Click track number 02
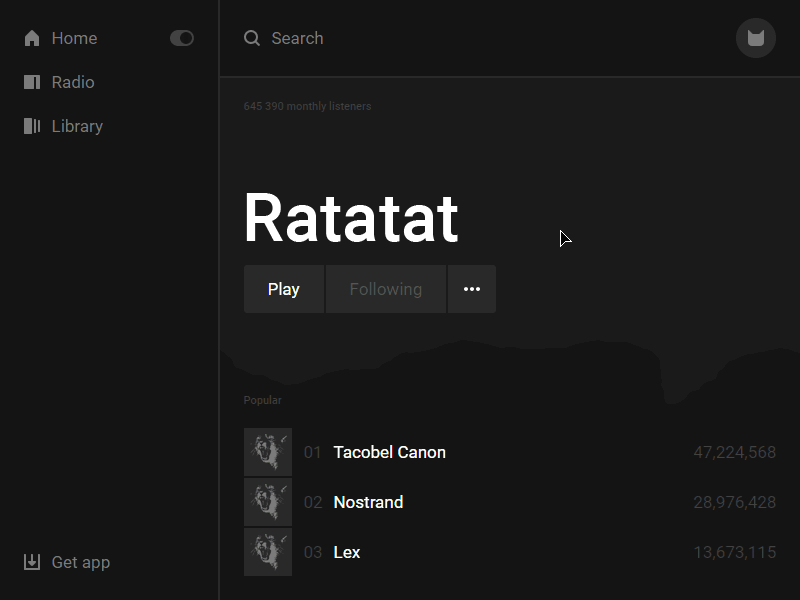The width and height of the screenshot is (800, 600). pyautogui.click(x=313, y=502)
